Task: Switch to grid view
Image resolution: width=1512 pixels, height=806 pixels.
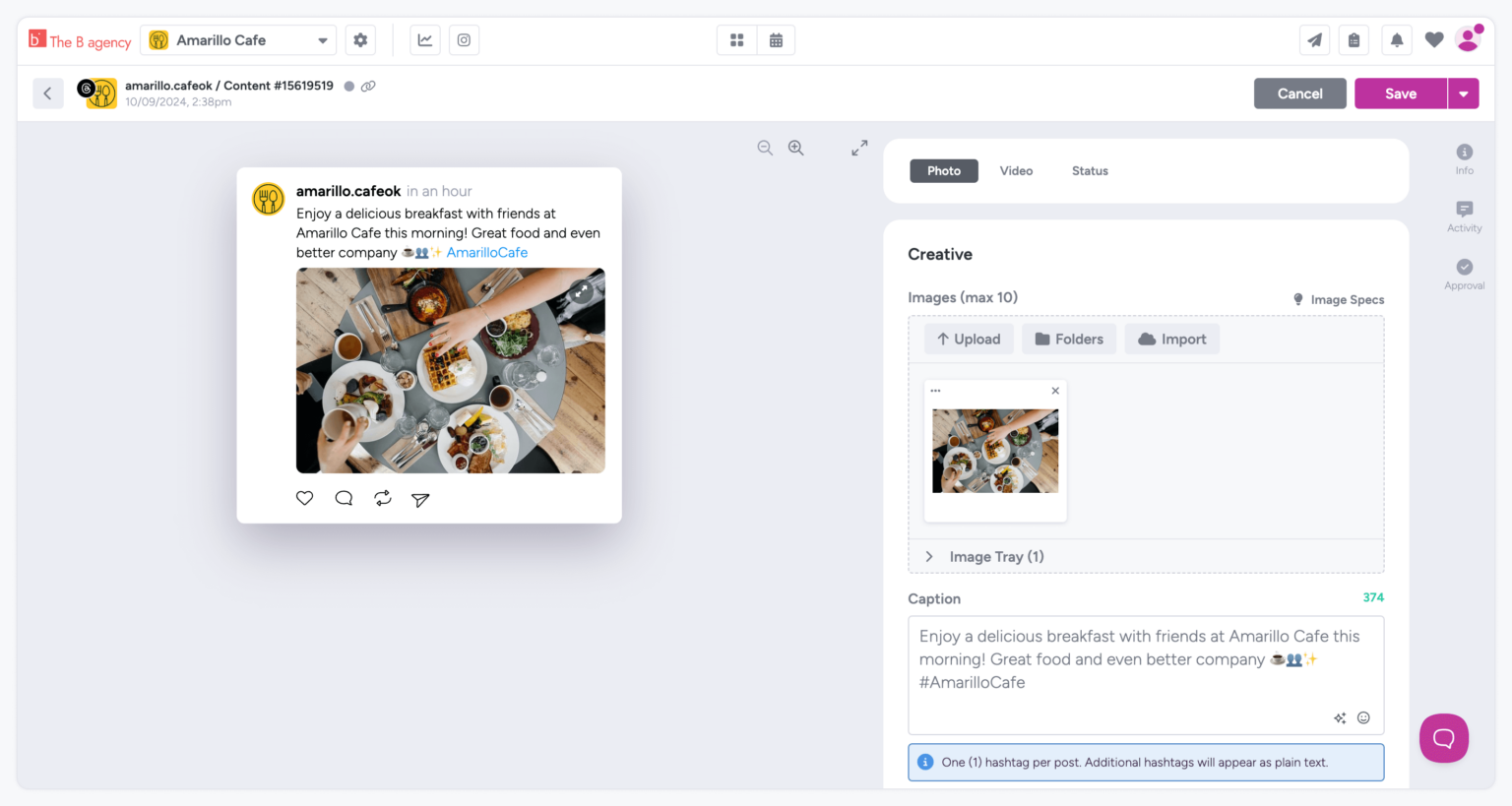Action: tap(736, 40)
